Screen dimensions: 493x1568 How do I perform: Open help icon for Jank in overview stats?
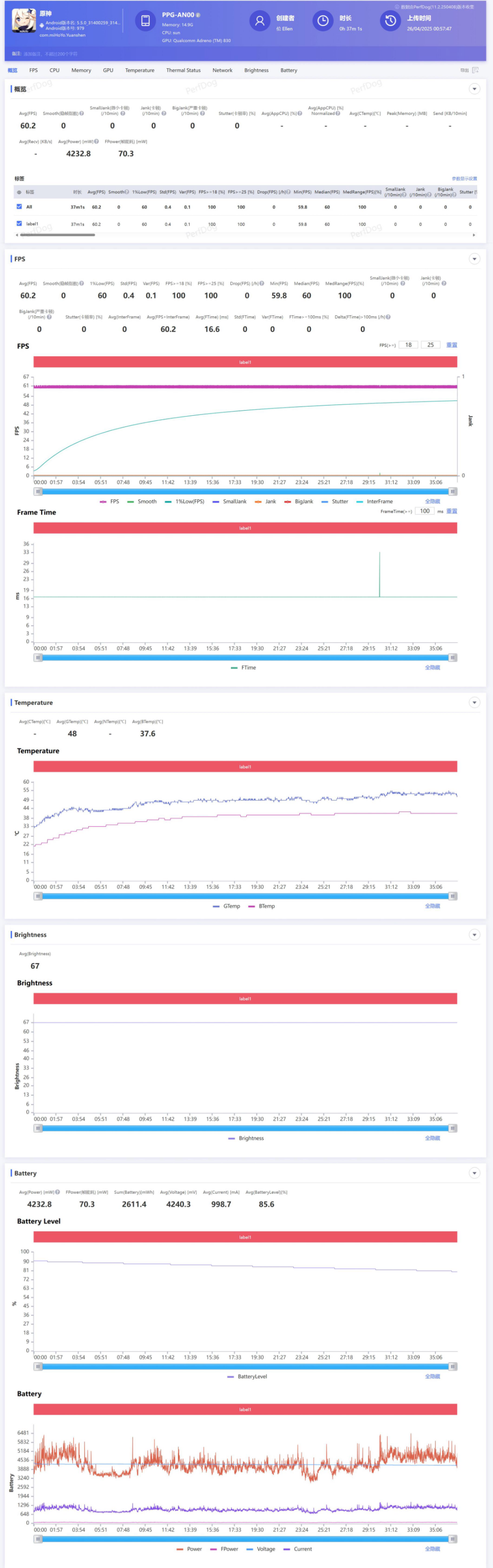point(163,113)
